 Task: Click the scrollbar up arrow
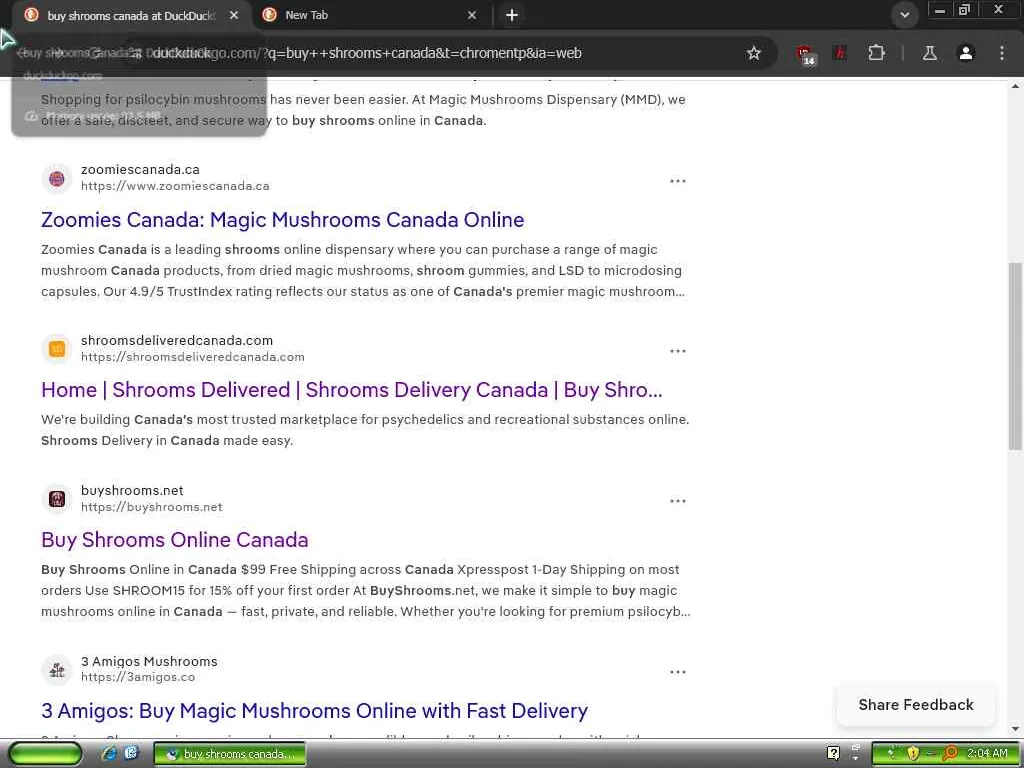point(1015,86)
